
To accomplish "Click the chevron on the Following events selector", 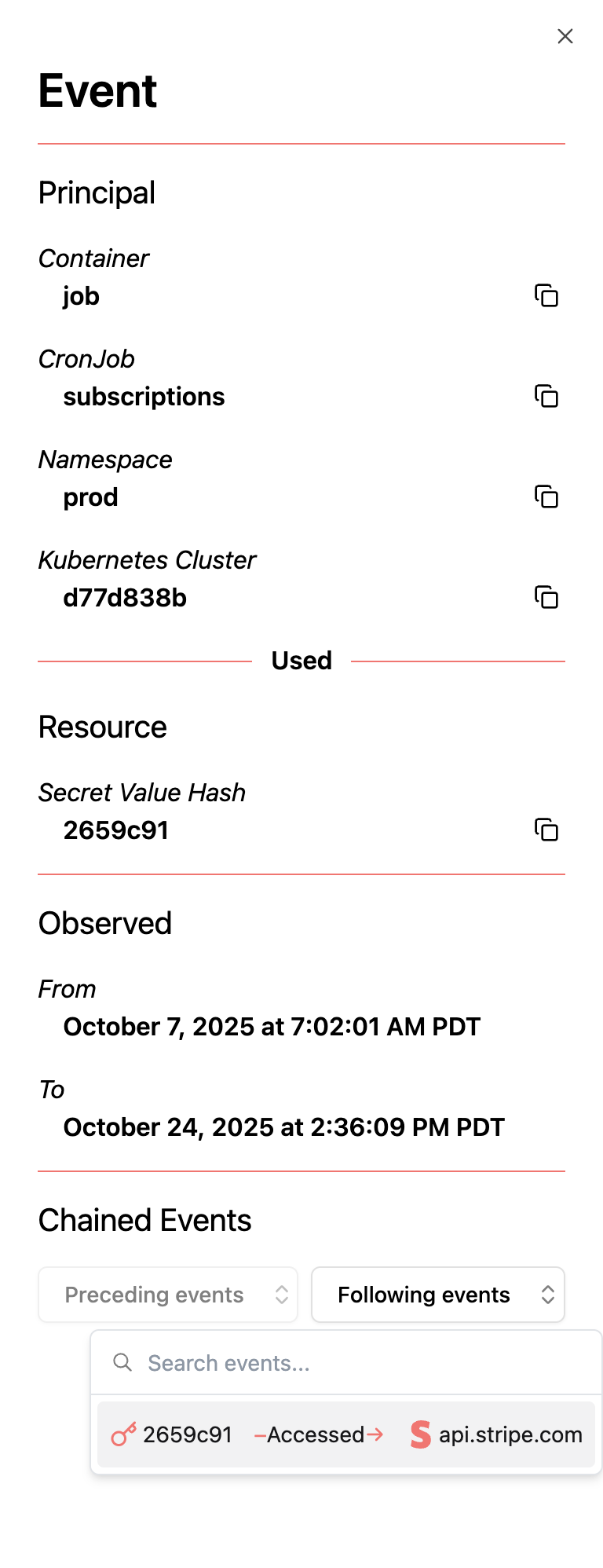I will pyautogui.click(x=548, y=1295).
